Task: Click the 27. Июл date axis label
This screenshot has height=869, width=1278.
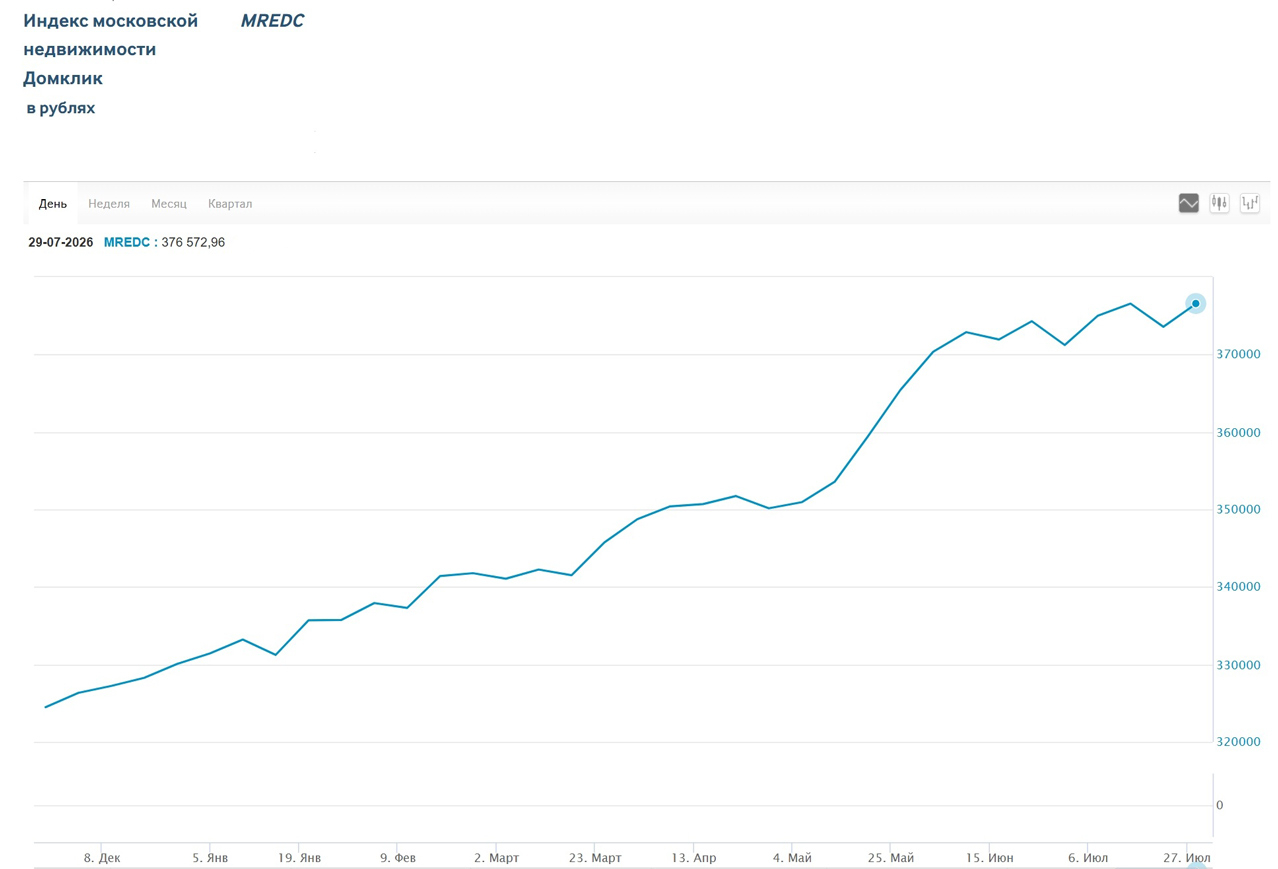Action: [x=1188, y=858]
